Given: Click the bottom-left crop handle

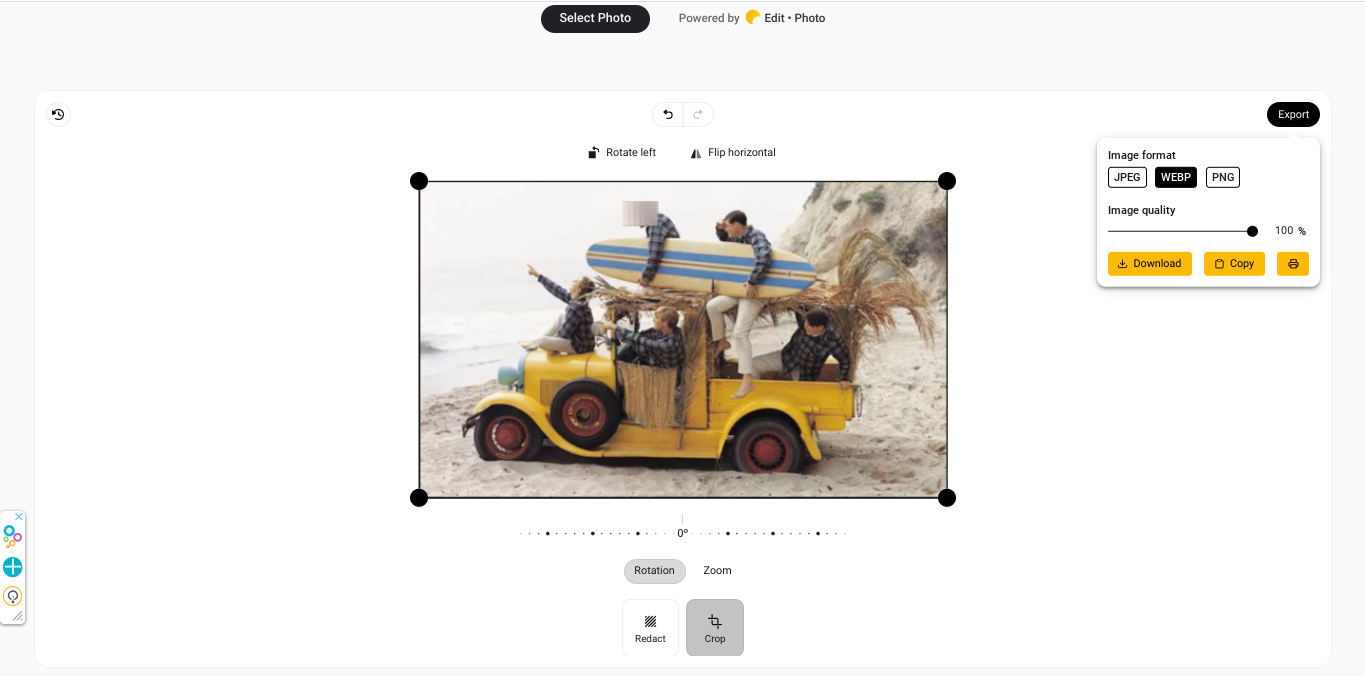Looking at the screenshot, I should click(419, 498).
